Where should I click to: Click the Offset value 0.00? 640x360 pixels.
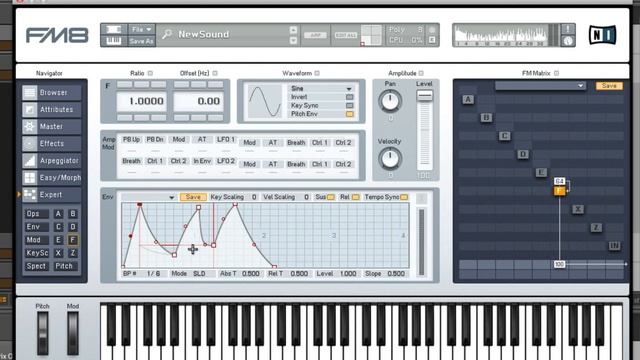pyautogui.click(x=199, y=101)
